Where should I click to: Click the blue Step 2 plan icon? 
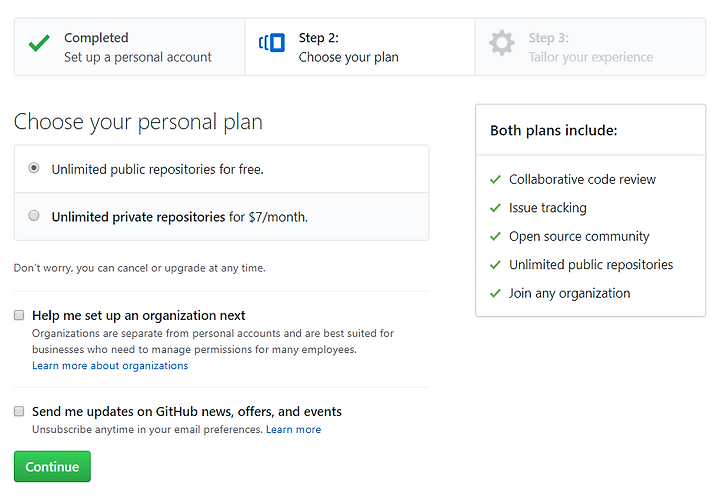coord(272,43)
